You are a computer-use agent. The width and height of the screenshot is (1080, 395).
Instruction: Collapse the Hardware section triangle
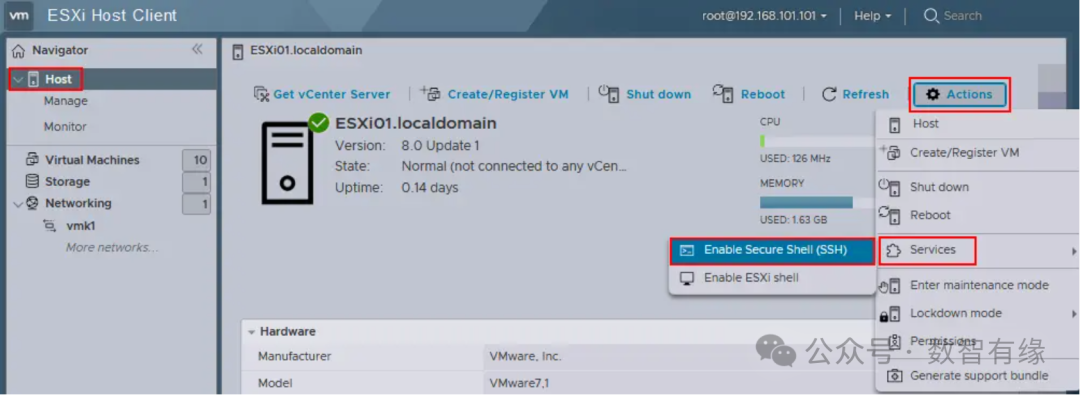click(x=251, y=332)
